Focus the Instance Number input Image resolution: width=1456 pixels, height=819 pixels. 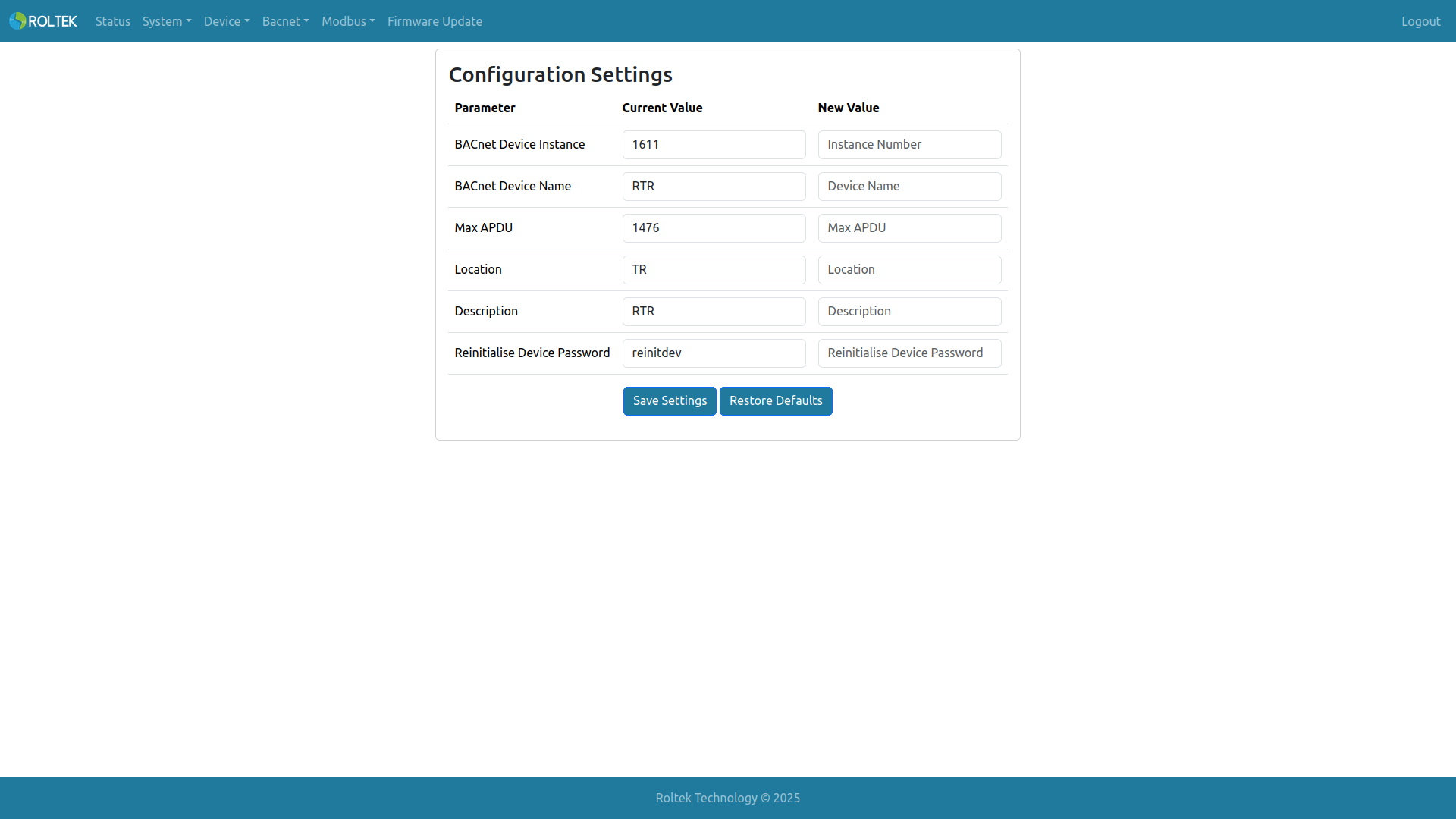[x=909, y=145]
